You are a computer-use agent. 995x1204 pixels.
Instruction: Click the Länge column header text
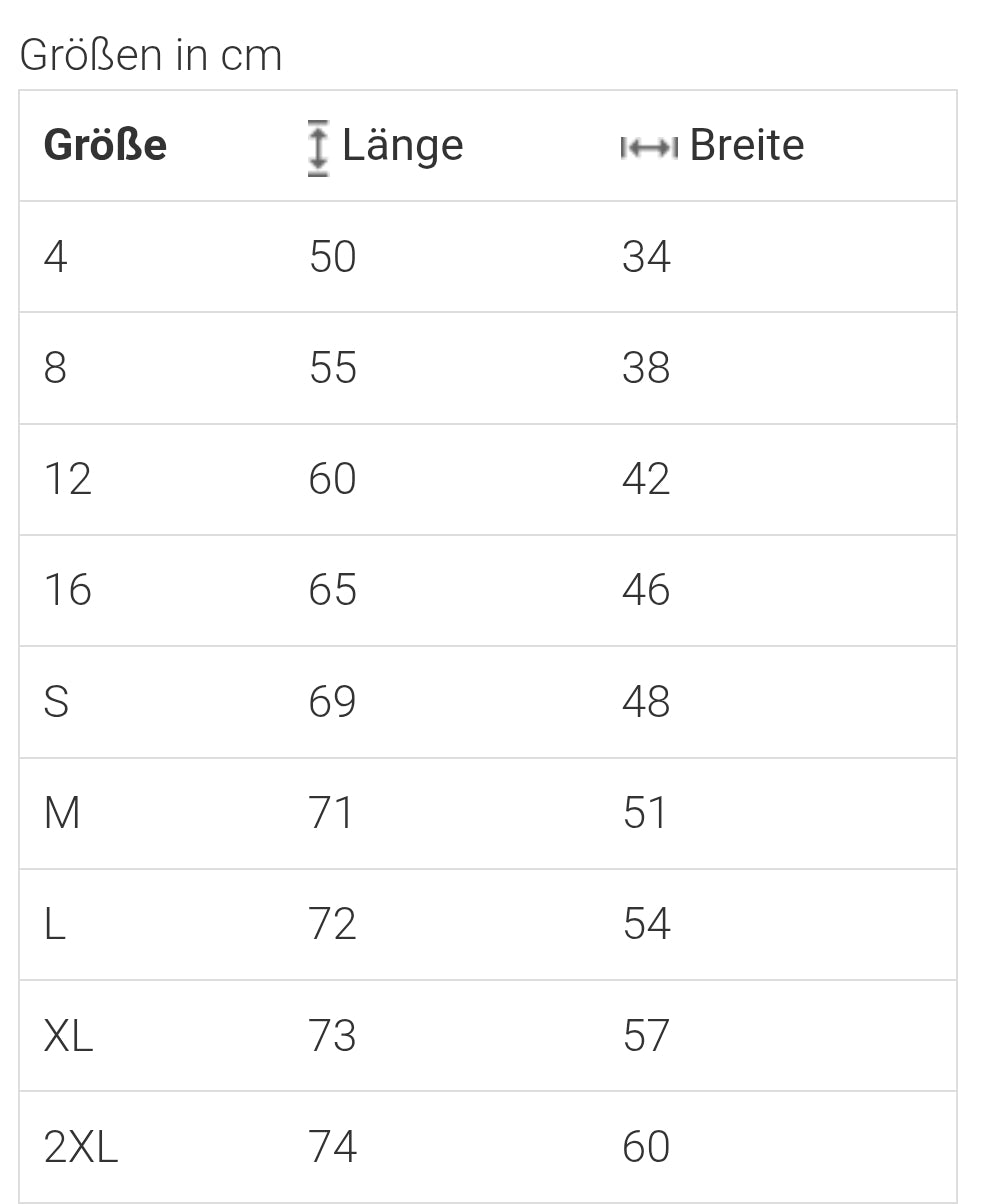click(x=403, y=146)
